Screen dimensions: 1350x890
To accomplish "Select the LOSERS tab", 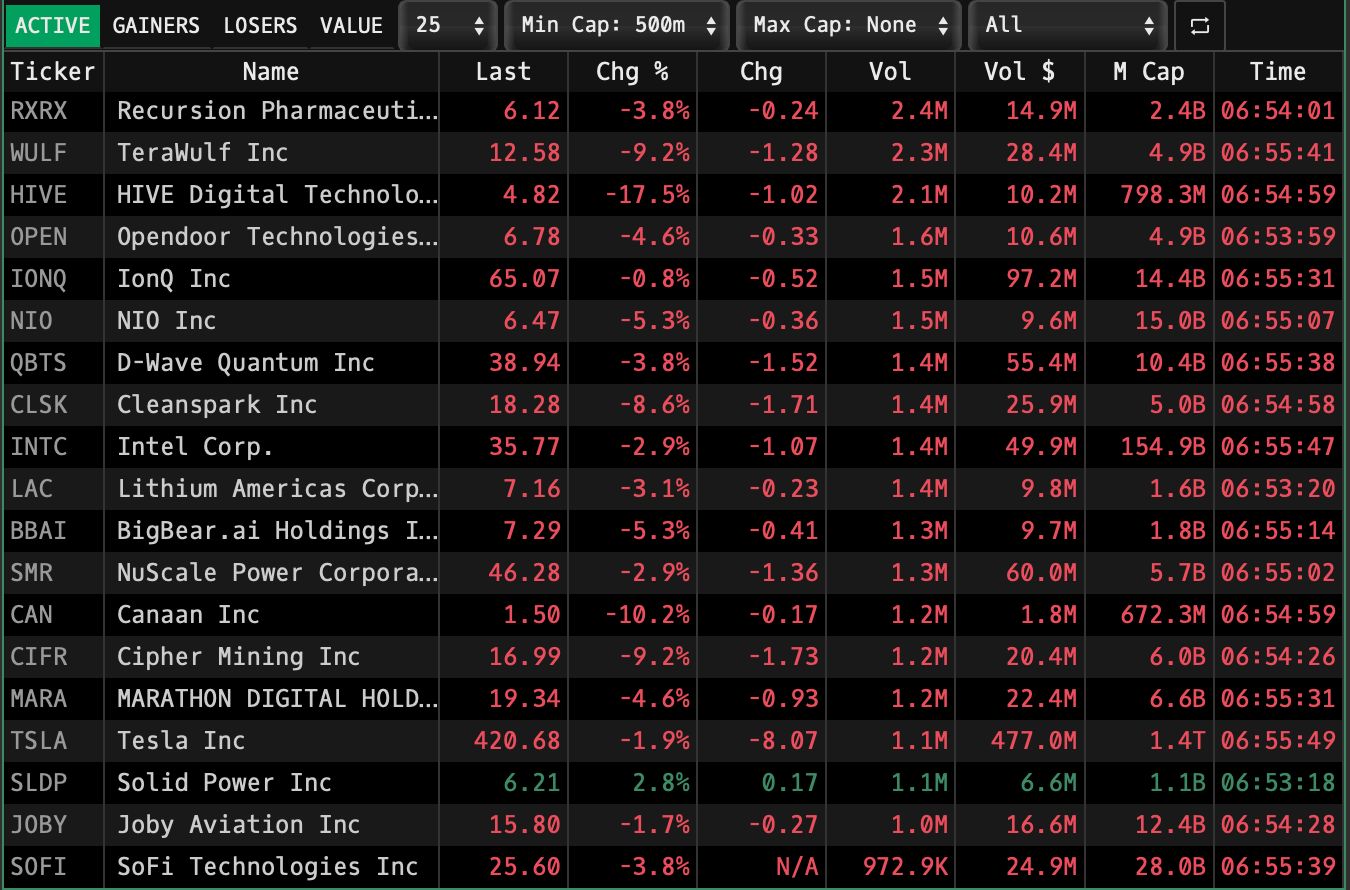I will pos(260,25).
